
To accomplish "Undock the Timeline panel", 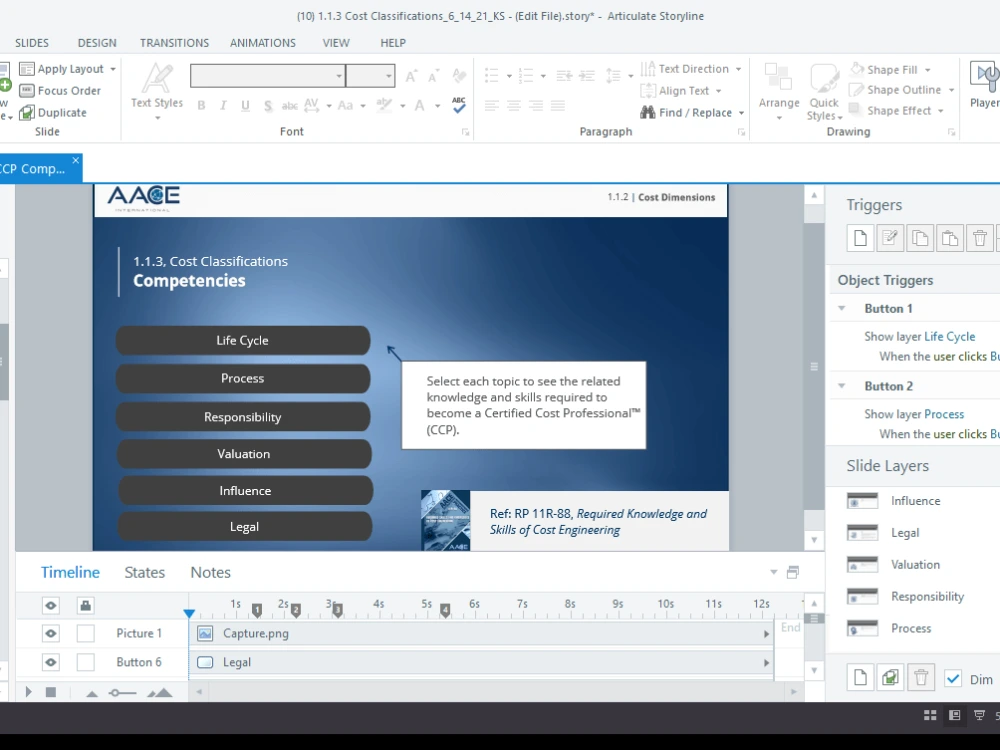I will click(x=793, y=572).
